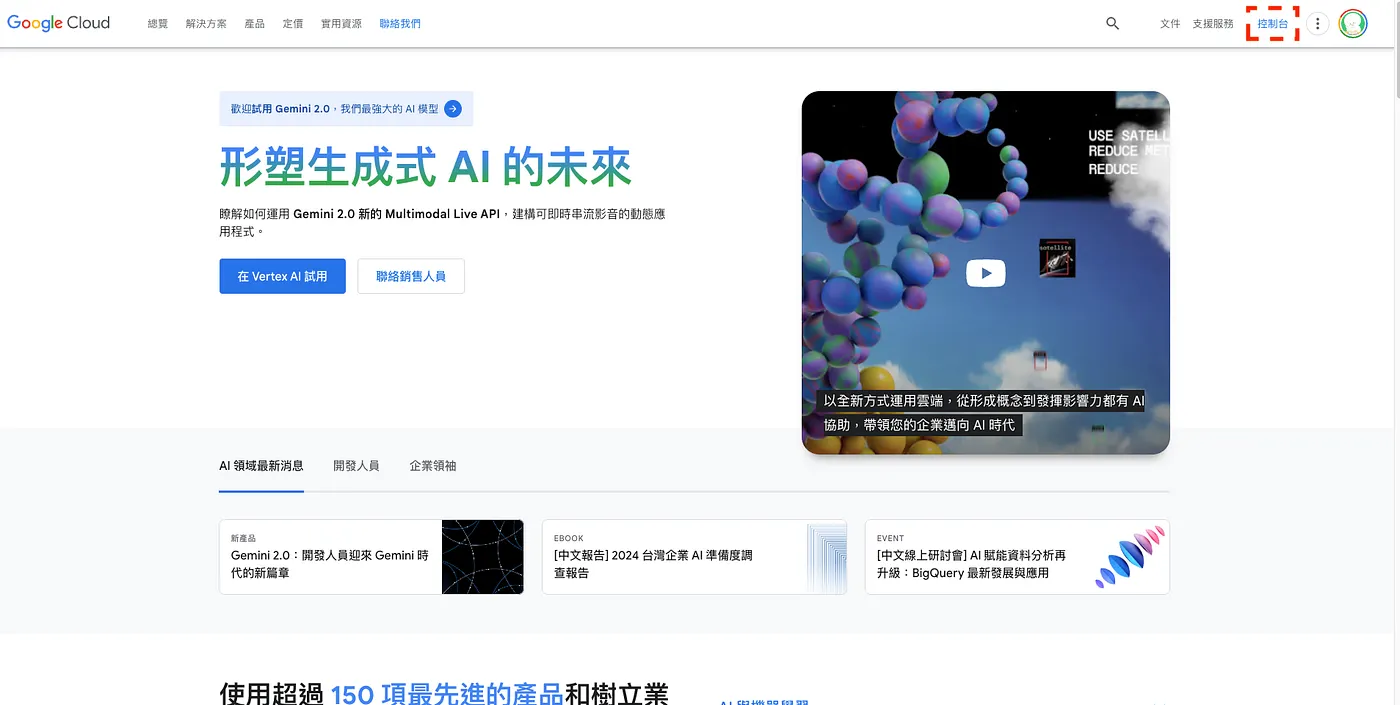Image resolution: width=1400 pixels, height=705 pixels.
Task: Open BigQuery 最新發展與應用 event card
Action: point(1017,557)
